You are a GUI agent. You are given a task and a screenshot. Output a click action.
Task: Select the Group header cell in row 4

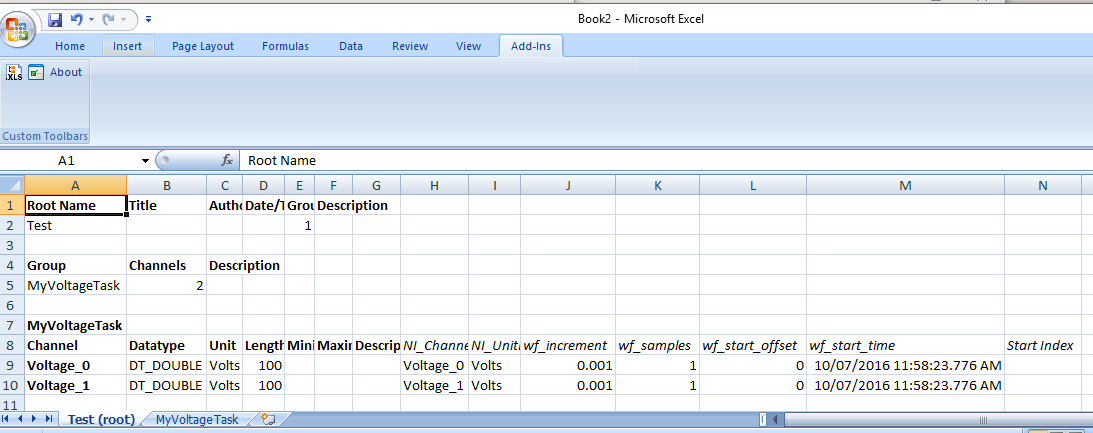click(75, 266)
